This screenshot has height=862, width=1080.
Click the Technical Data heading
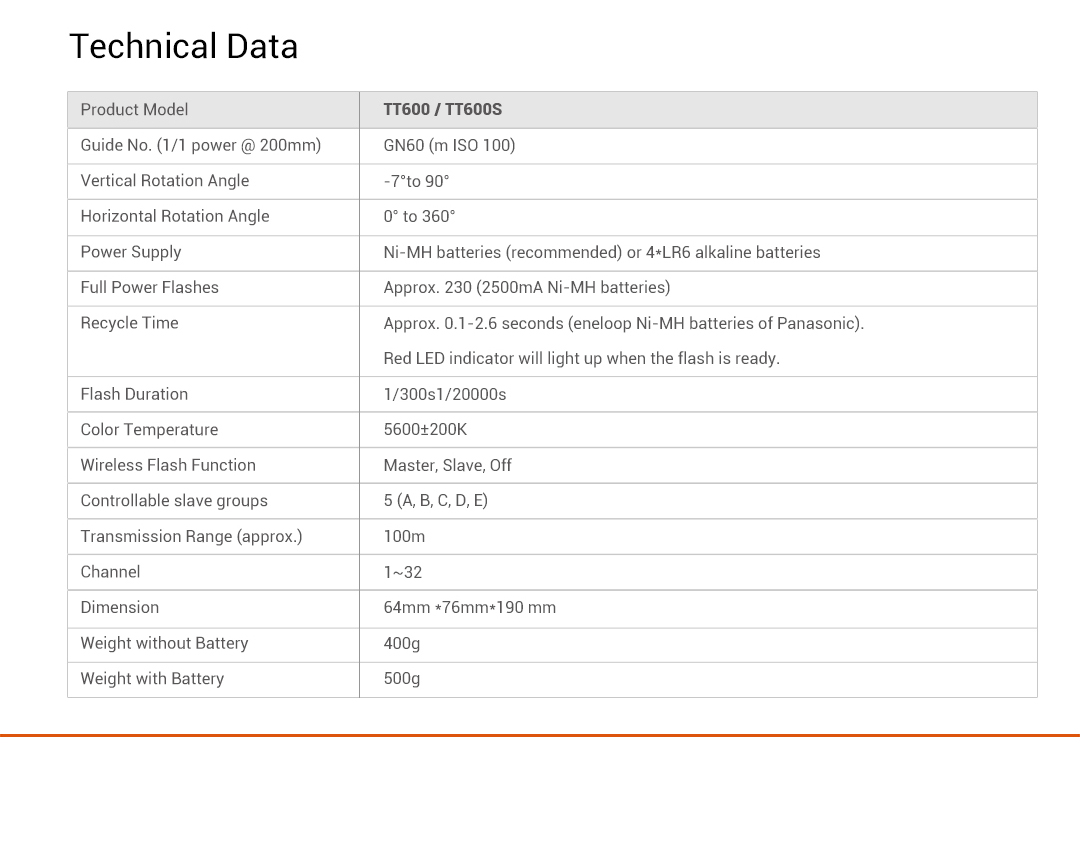(184, 47)
